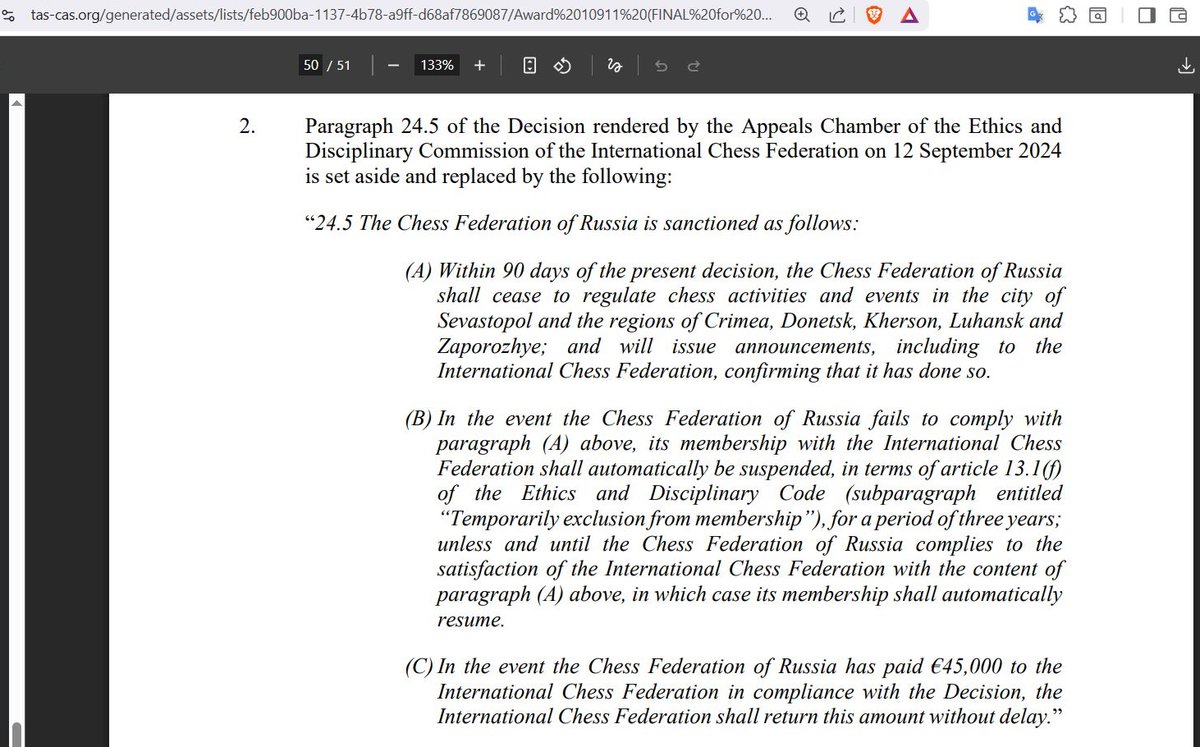
Task: Click the share page icon
Action: click(836, 15)
